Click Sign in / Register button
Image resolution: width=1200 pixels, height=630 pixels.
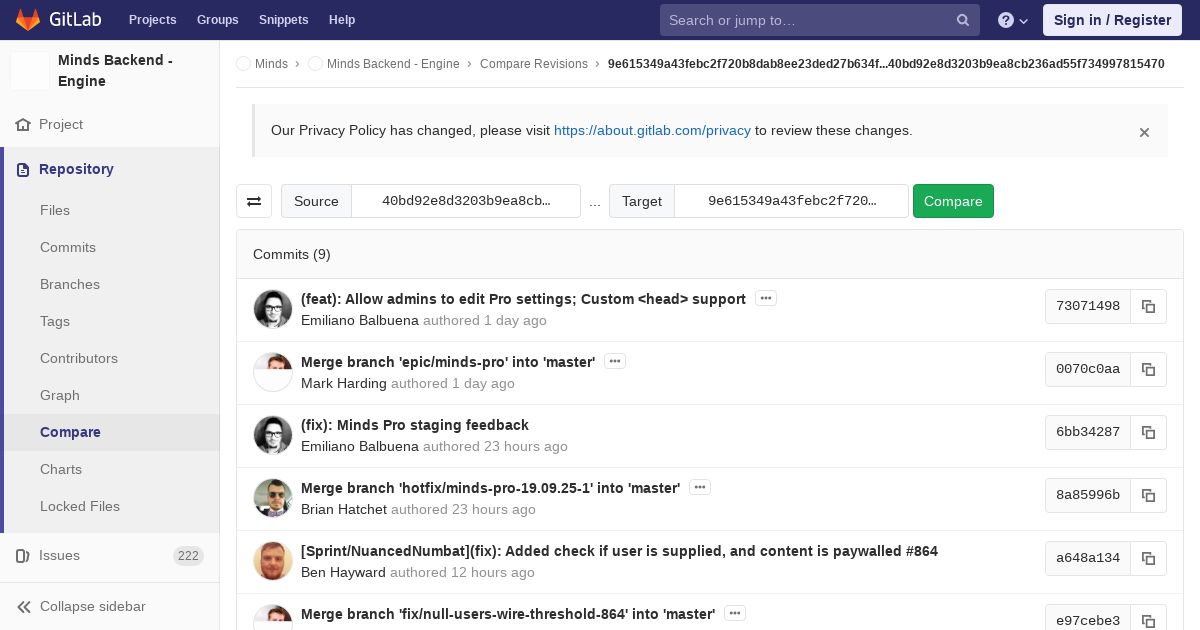pyautogui.click(x=1112, y=20)
